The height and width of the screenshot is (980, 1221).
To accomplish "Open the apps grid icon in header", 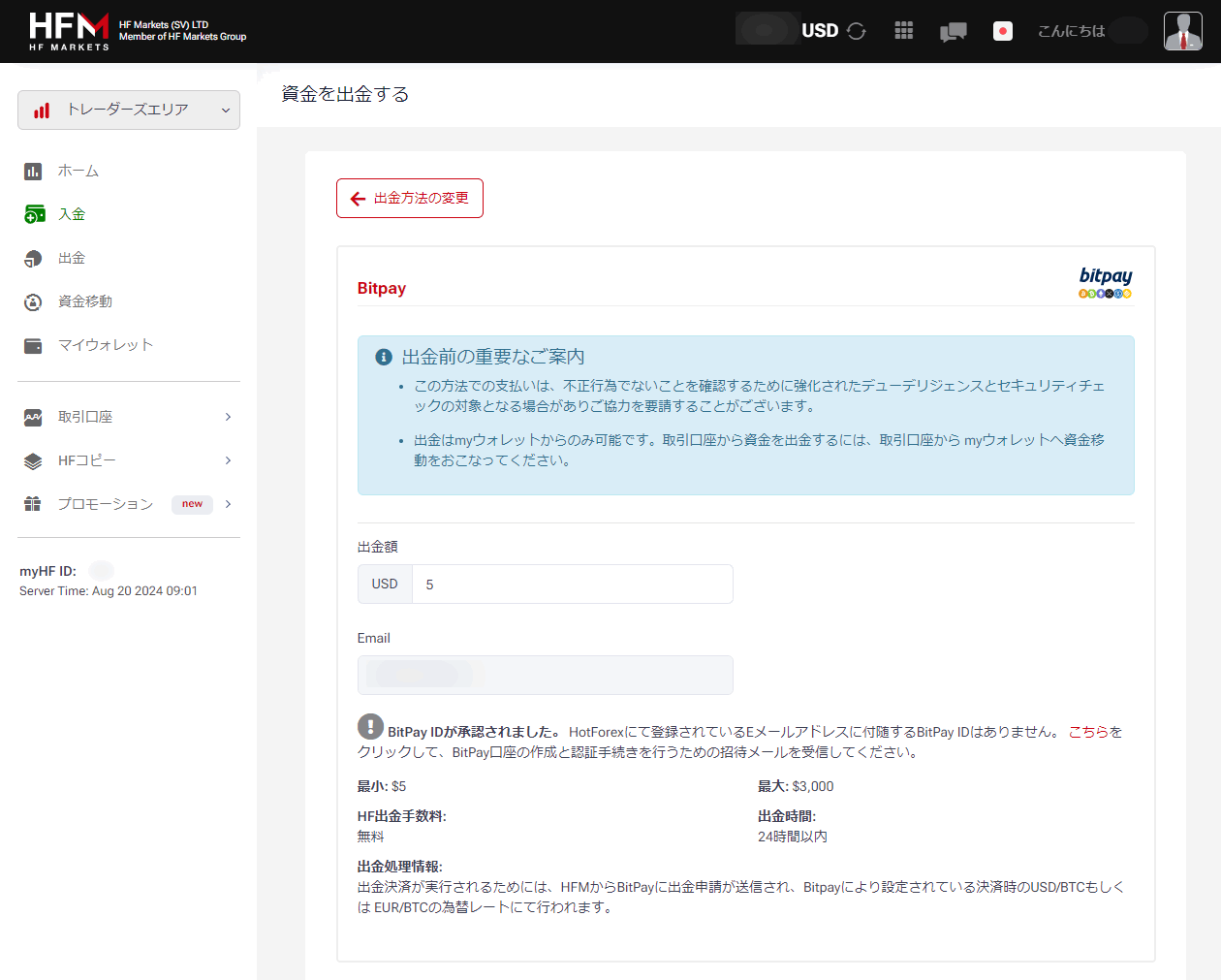I will [904, 31].
